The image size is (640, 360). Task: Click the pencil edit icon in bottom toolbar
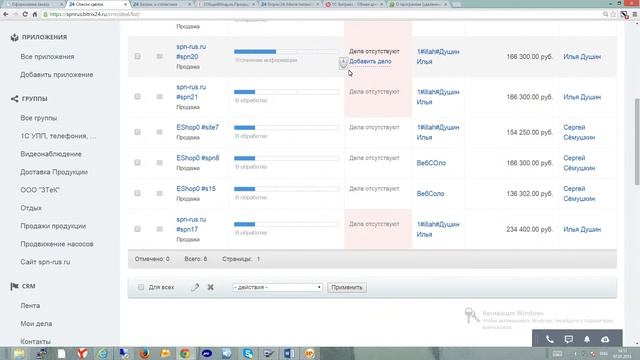tap(195, 287)
